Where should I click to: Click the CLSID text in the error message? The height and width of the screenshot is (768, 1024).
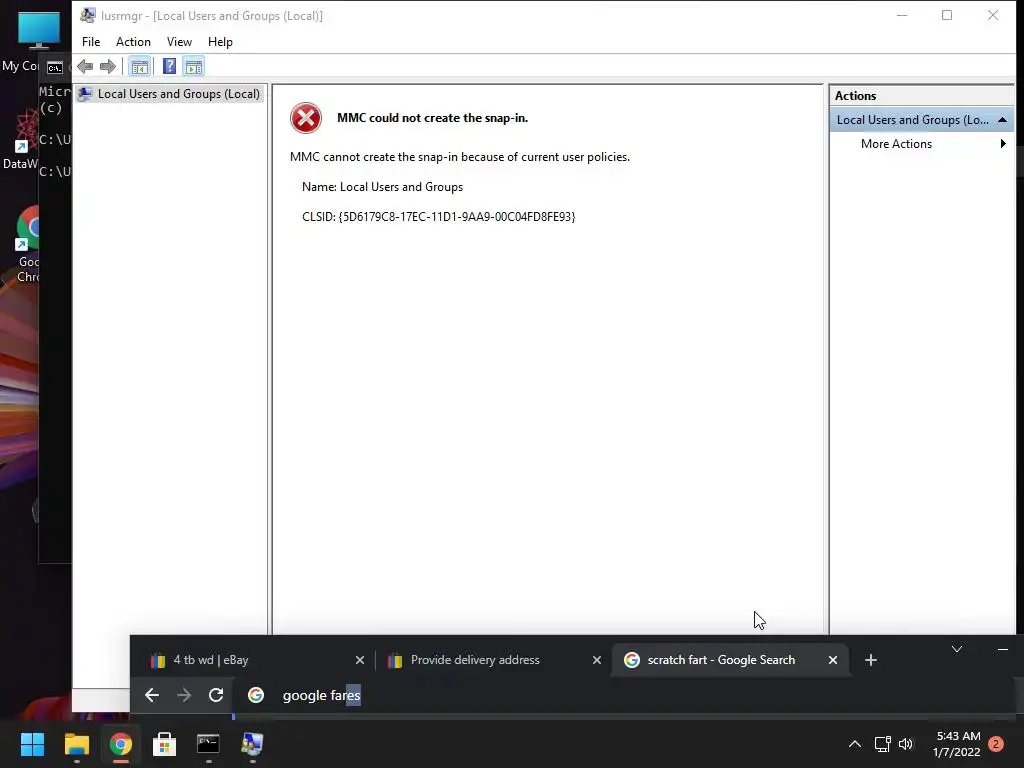click(x=438, y=217)
